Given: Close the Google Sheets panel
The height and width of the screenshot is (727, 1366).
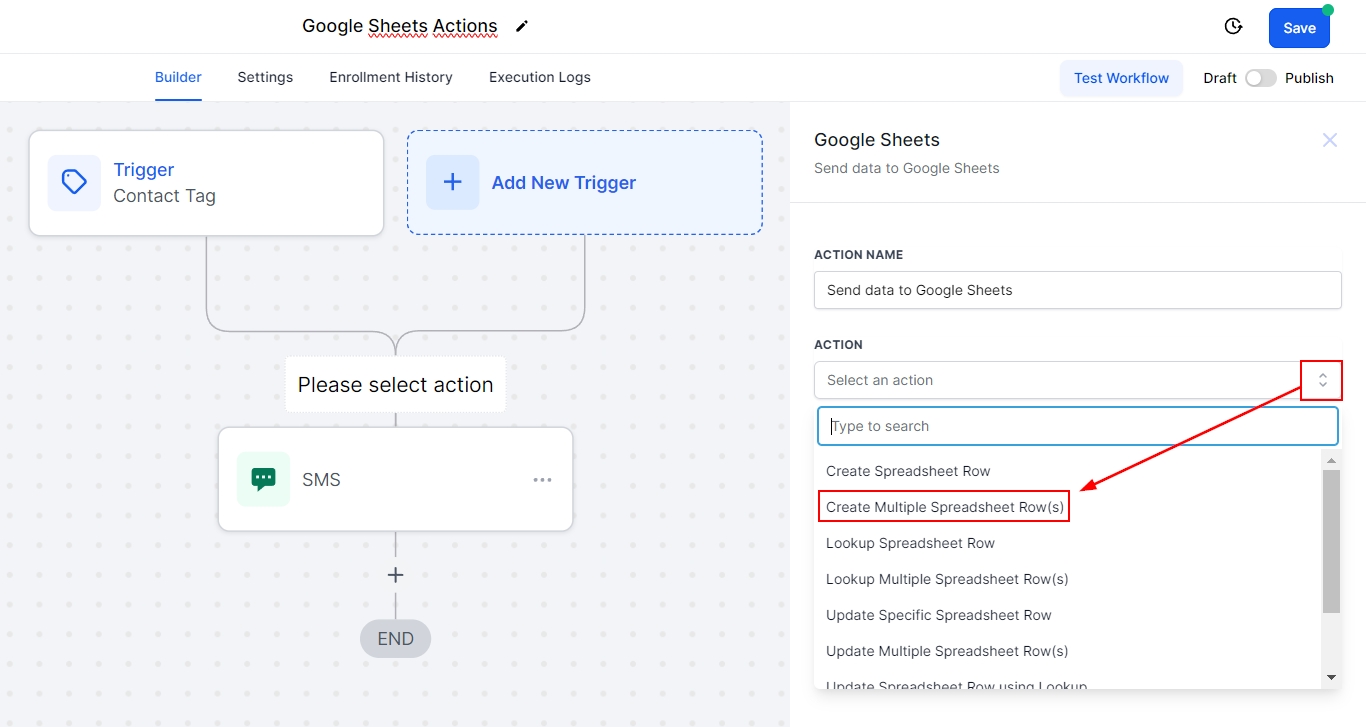Looking at the screenshot, I should click(x=1329, y=141).
